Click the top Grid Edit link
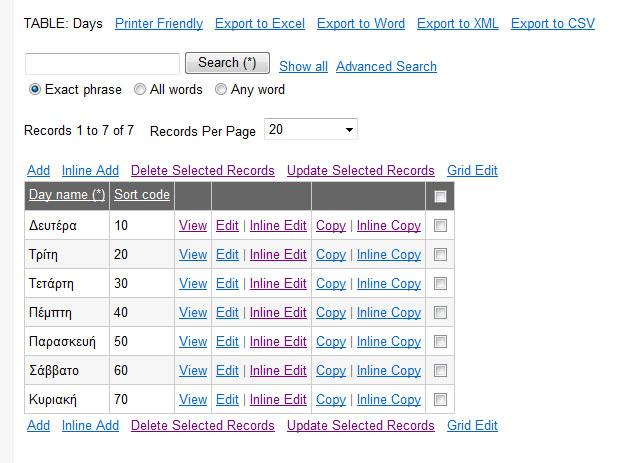617x463 pixels. pos(472,170)
